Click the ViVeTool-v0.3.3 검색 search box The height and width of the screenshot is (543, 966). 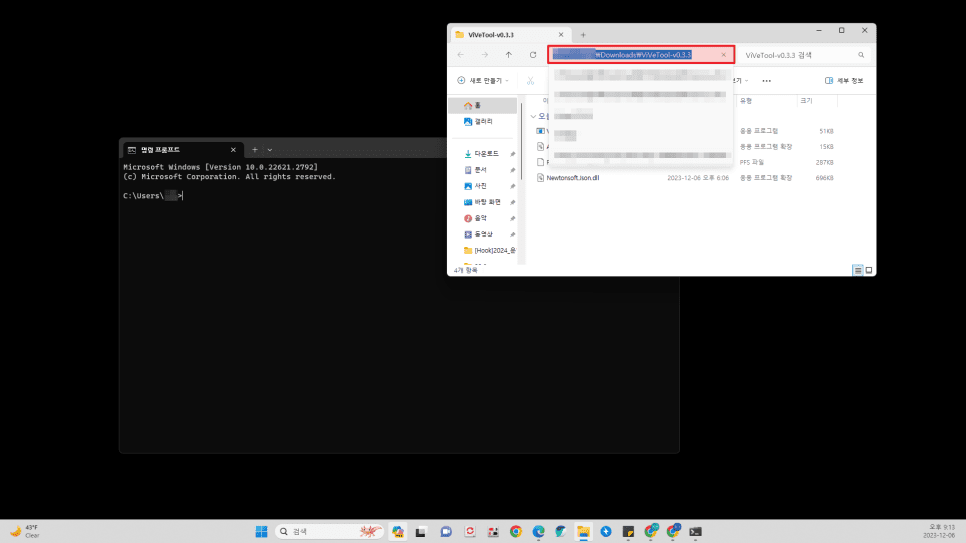[x=805, y=55]
